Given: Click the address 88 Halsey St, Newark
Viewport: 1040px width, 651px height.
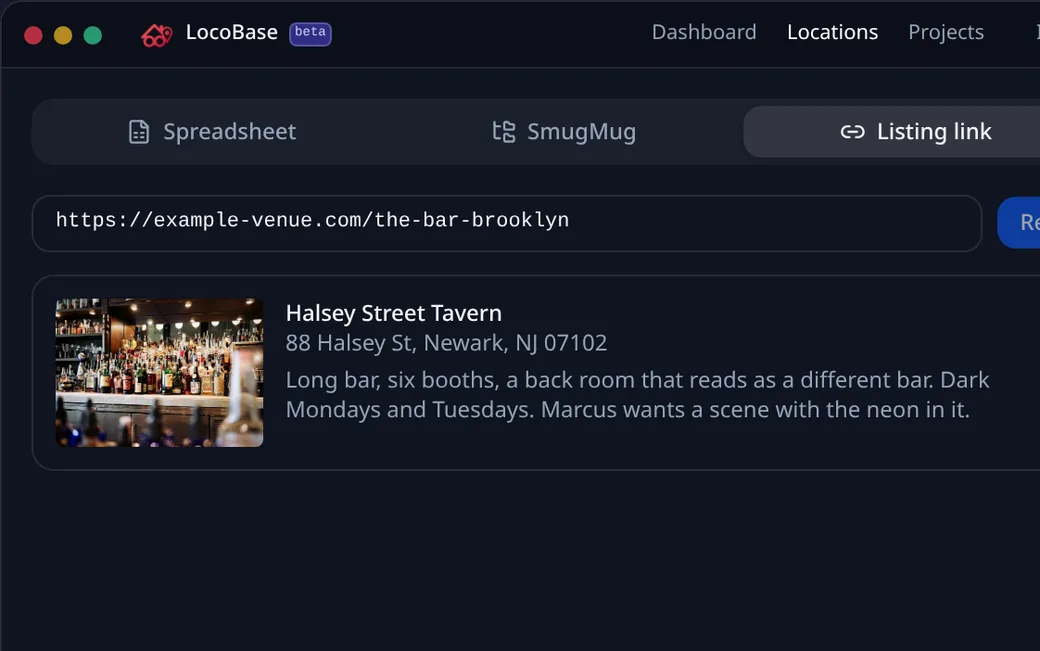Looking at the screenshot, I should (446, 343).
